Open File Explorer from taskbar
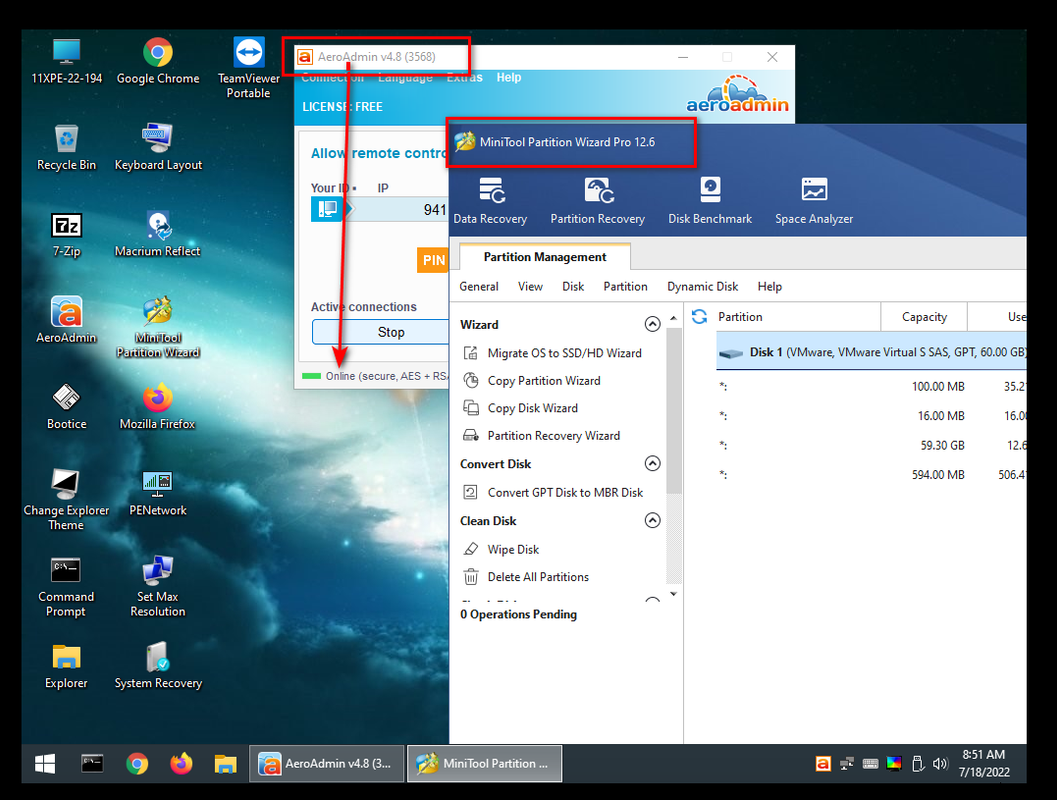The width and height of the screenshot is (1057, 800). (225, 764)
